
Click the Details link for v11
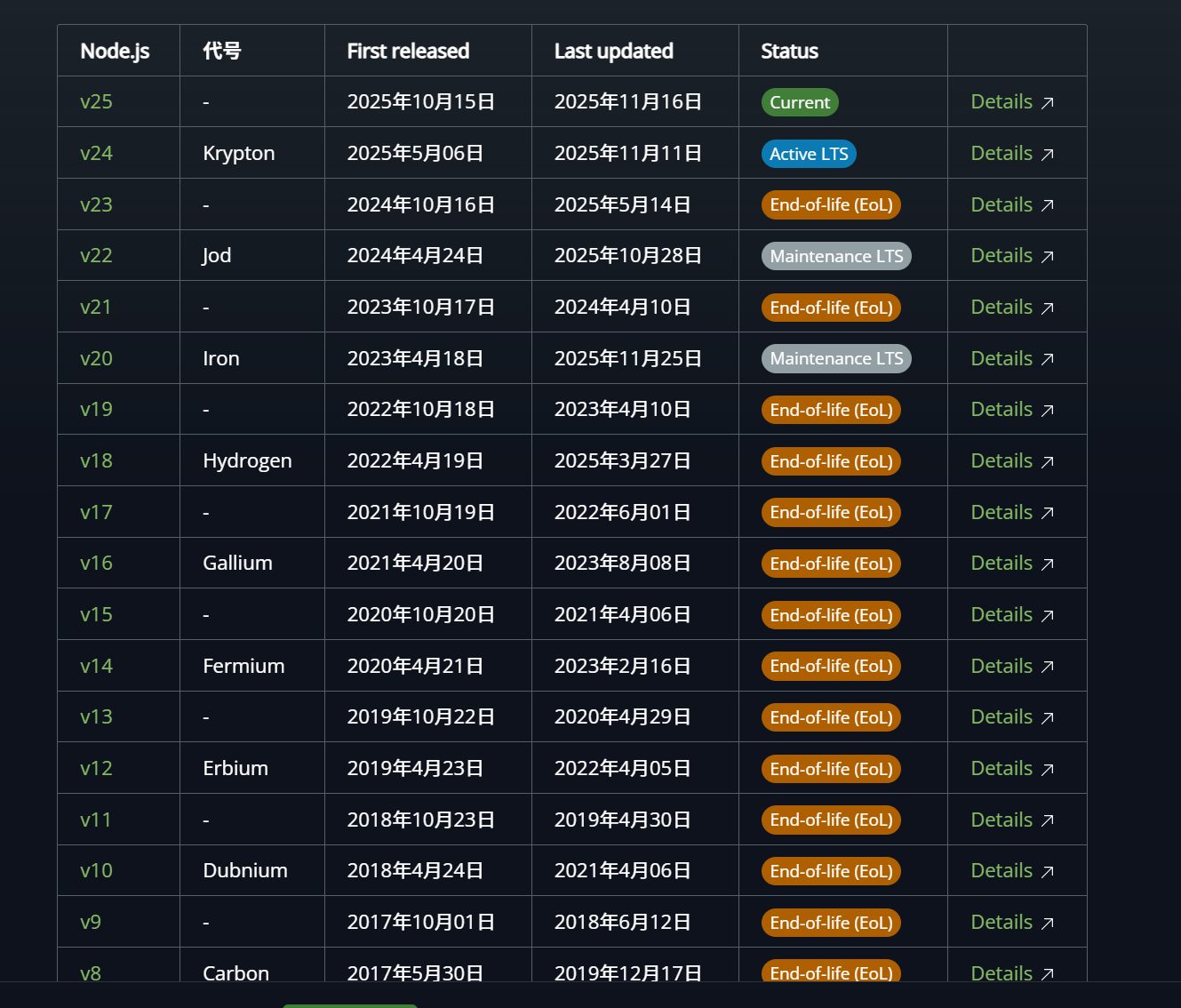tap(1012, 820)
